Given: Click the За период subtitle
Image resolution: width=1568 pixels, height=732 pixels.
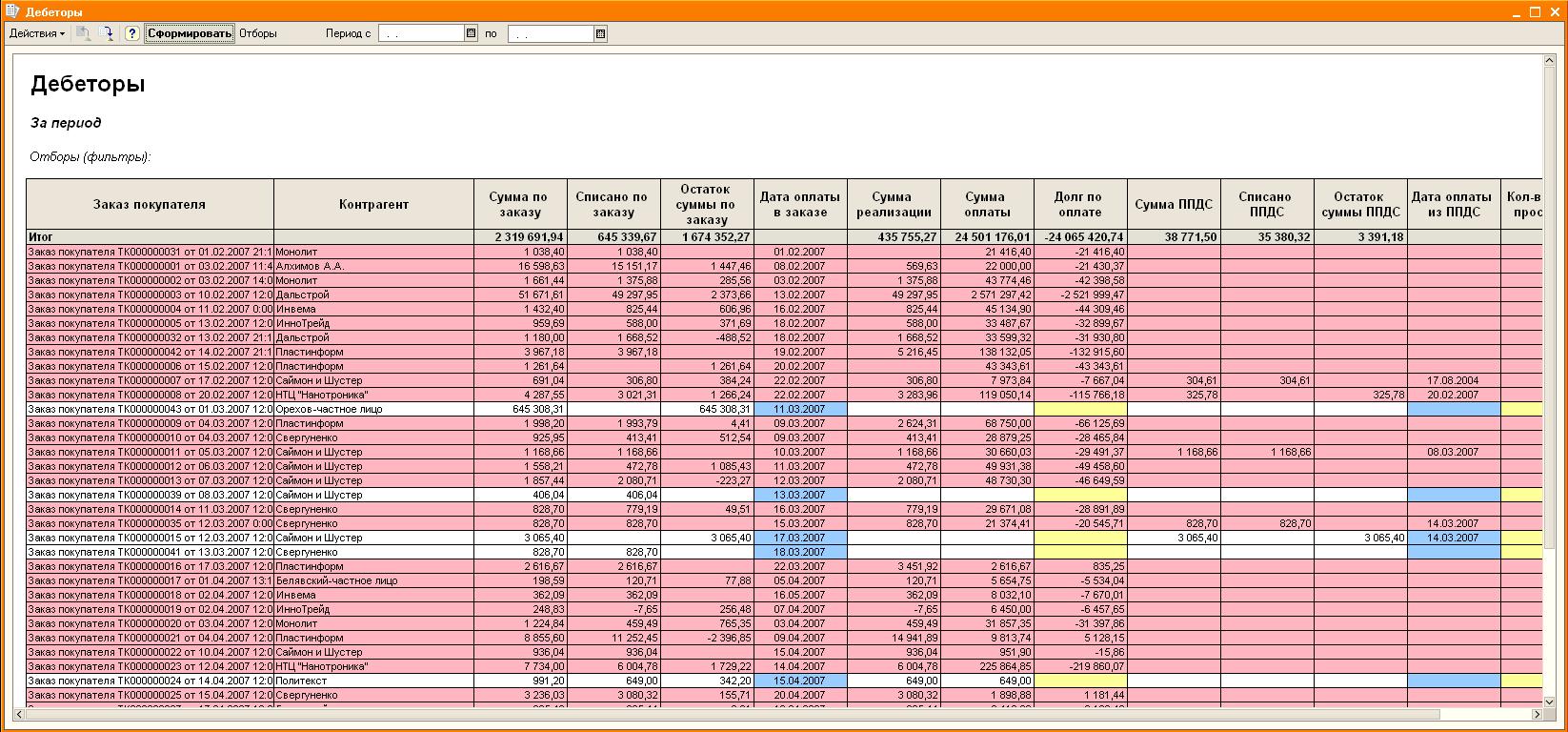Looking at the screenshot, I should coord(66,123).
